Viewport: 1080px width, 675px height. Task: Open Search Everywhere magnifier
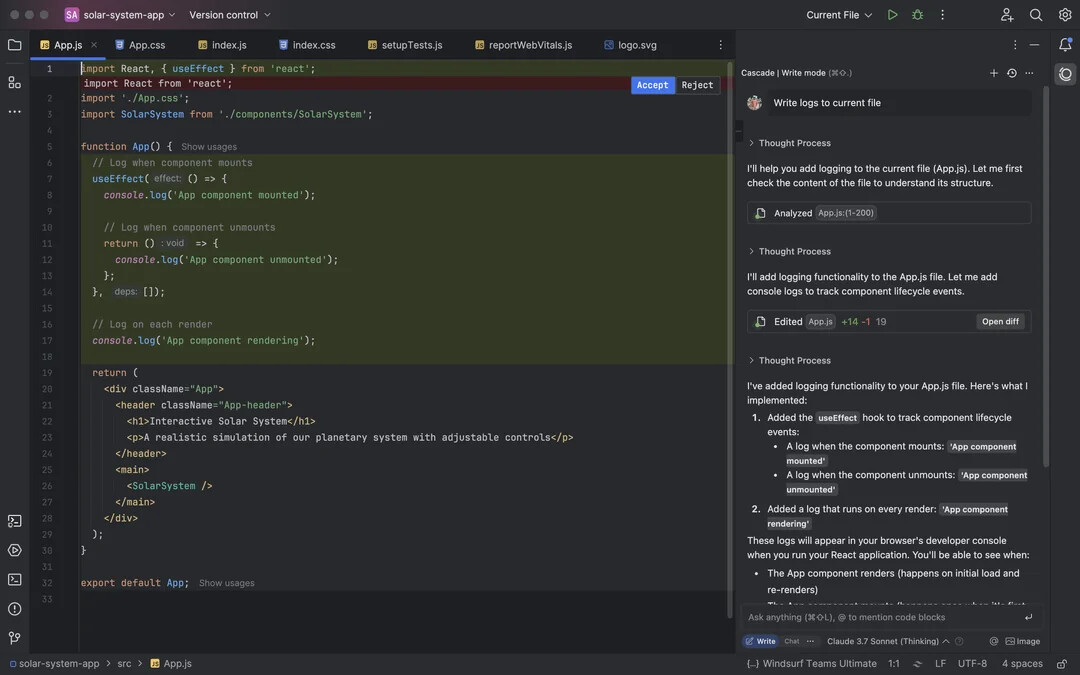click(x=1036, y=14)
